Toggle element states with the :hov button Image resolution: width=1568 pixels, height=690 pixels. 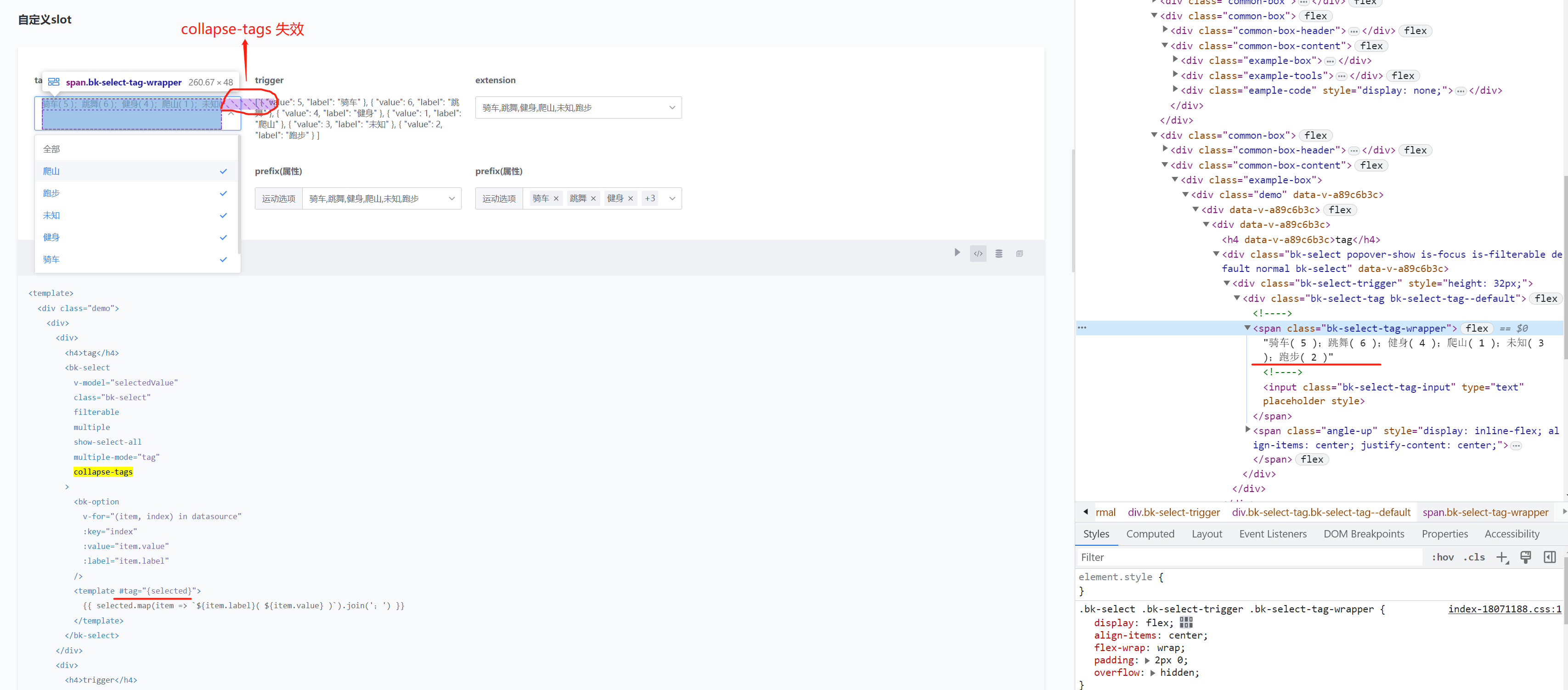[1443, 557]
